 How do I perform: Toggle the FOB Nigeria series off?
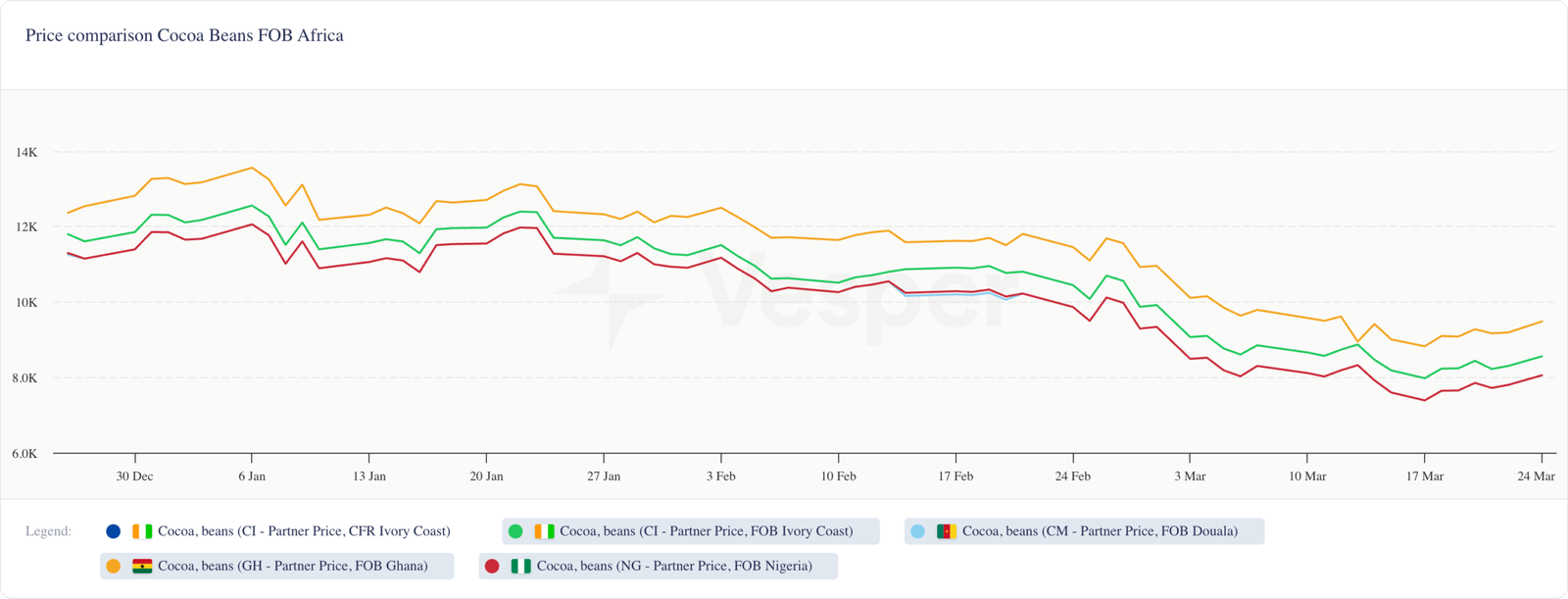(674, 566)
